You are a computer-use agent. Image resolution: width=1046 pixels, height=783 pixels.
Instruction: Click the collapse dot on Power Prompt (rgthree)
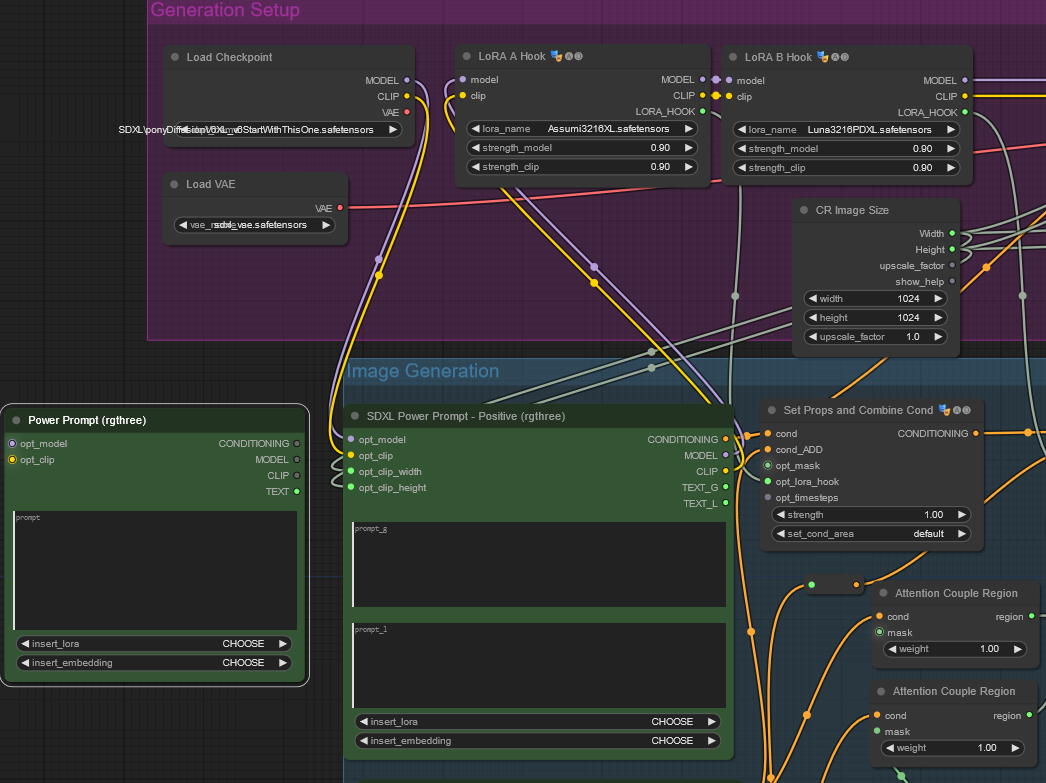tap(17, 421)
